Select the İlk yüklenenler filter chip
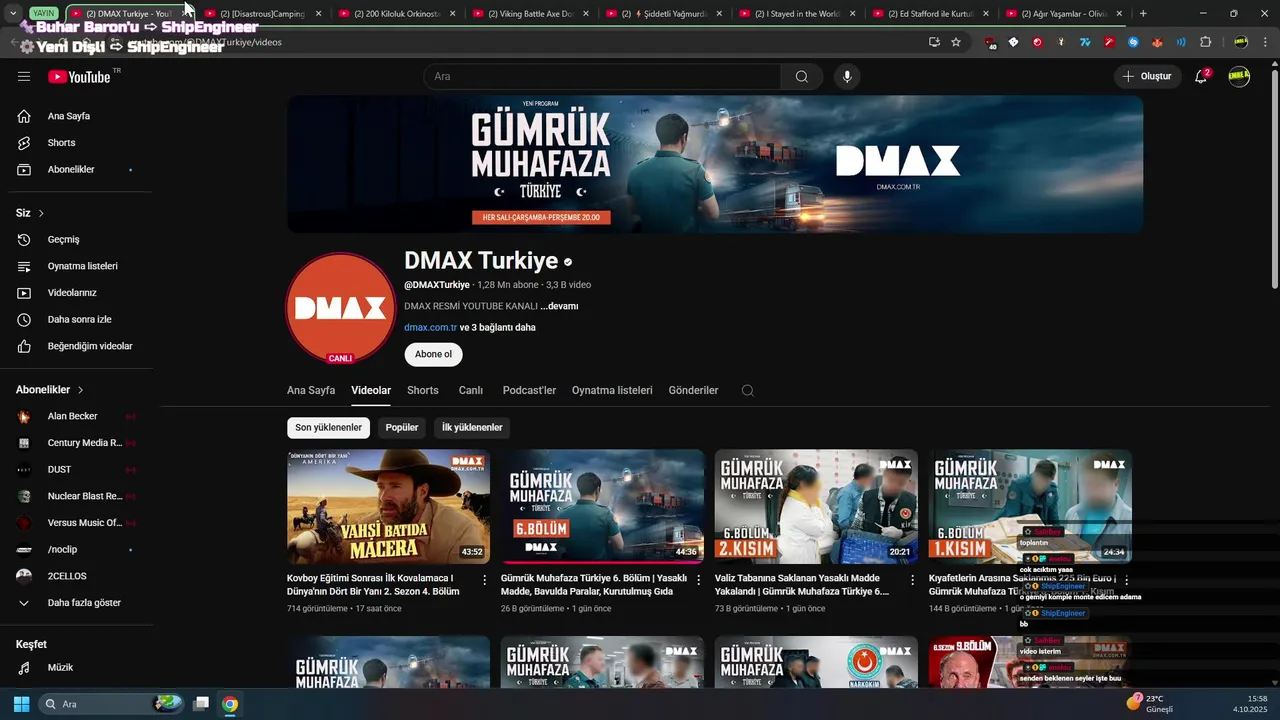The width and height of the screenshot is (1280, 720). 472,428
